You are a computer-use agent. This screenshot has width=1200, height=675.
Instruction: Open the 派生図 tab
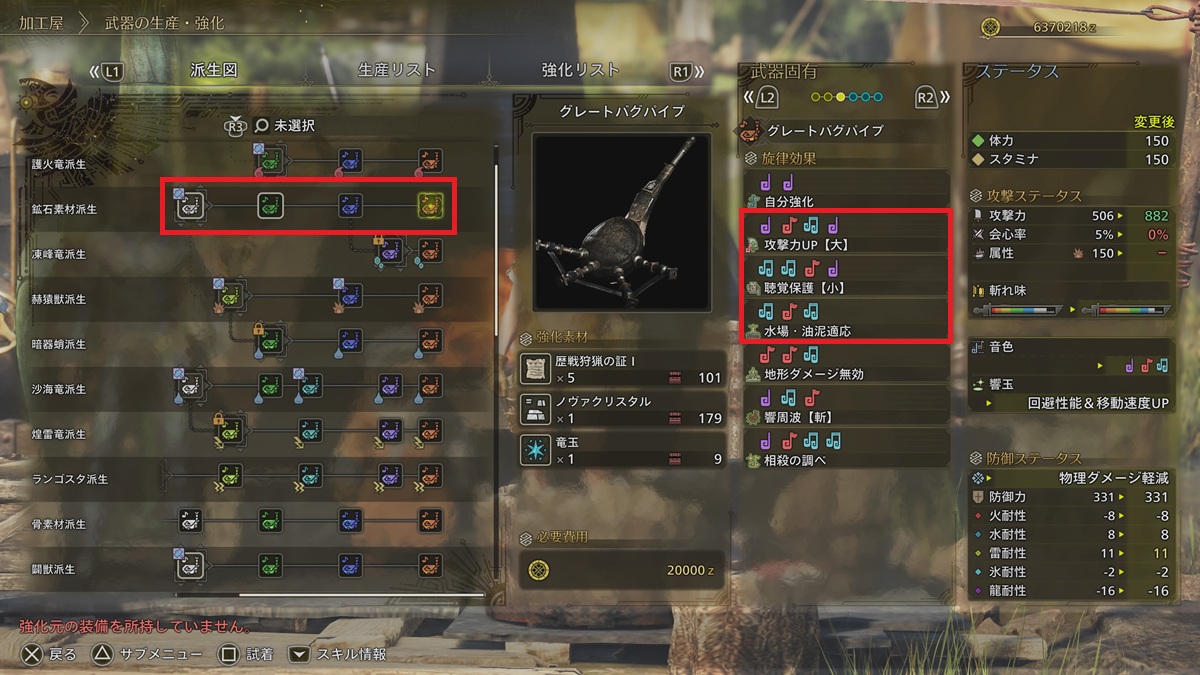[x=213, y=70]
